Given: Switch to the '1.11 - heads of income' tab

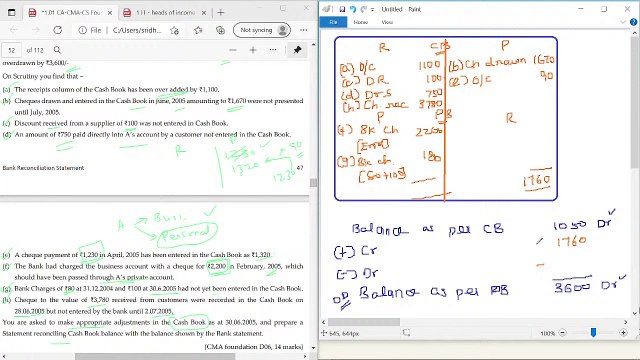Looking at the screenshot, I should tap(165, 13).
